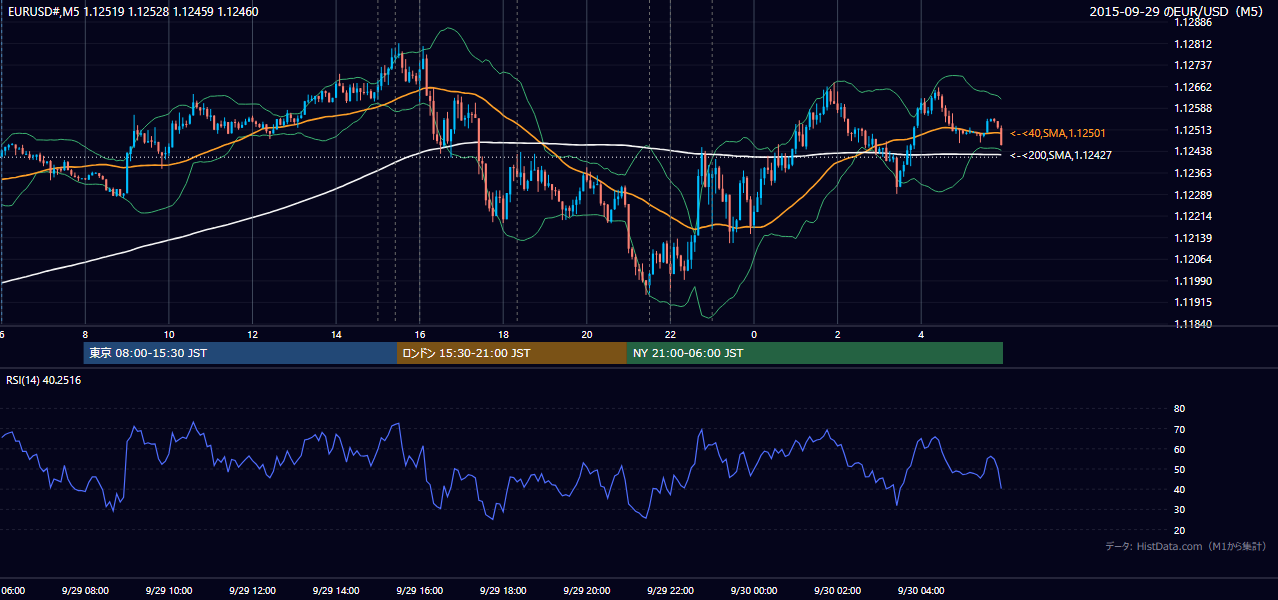Click hour marker 0 under price chart
This screenshot has width=1278, height=600.
(x=754, y=334)
